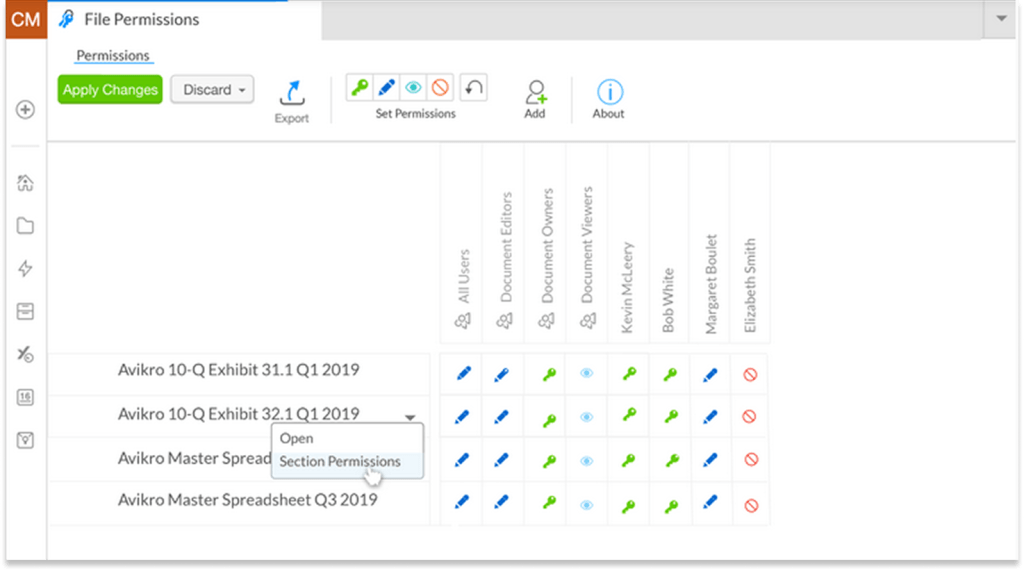Click the green key Owner permission icon
Image resolution: width=1024 pixels, height=571 pixels.
tap(360, 89)
